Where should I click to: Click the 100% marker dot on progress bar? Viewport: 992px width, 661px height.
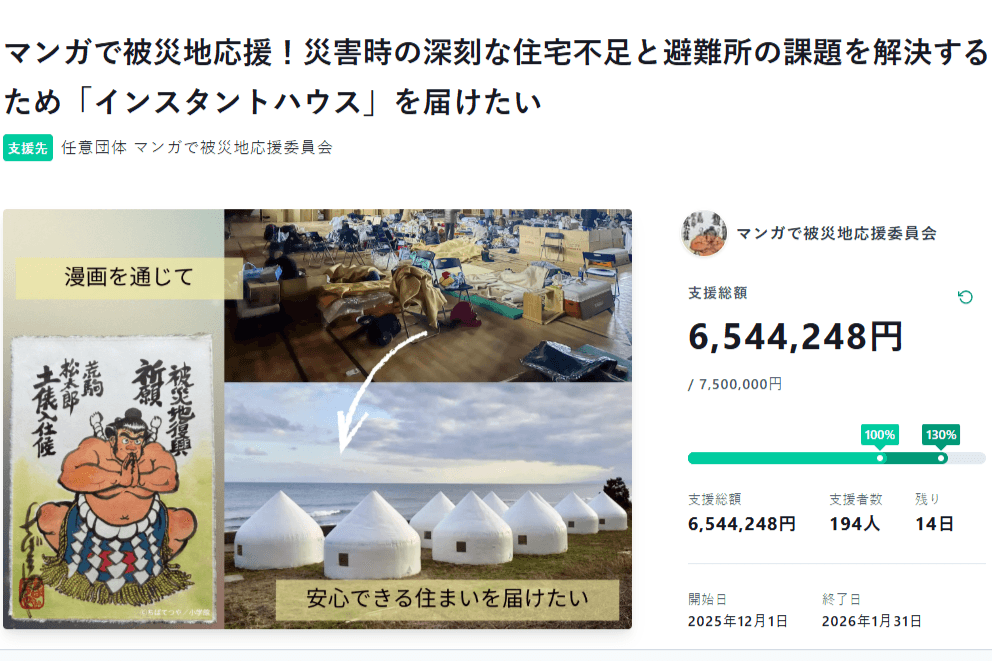pos(878,458)
